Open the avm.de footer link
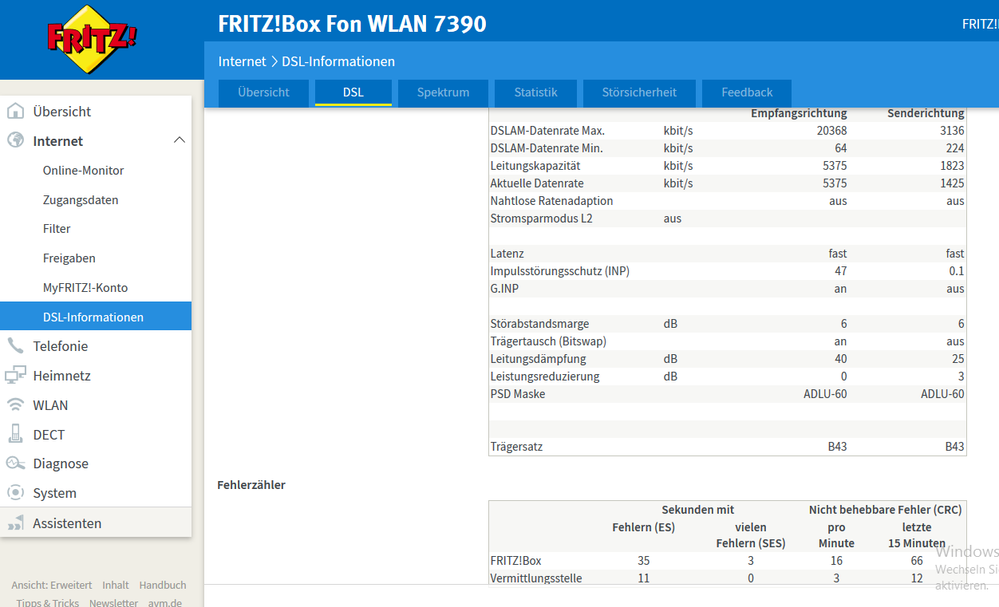The width and height of the screenshot is (999, 607). tap(165, 602)
